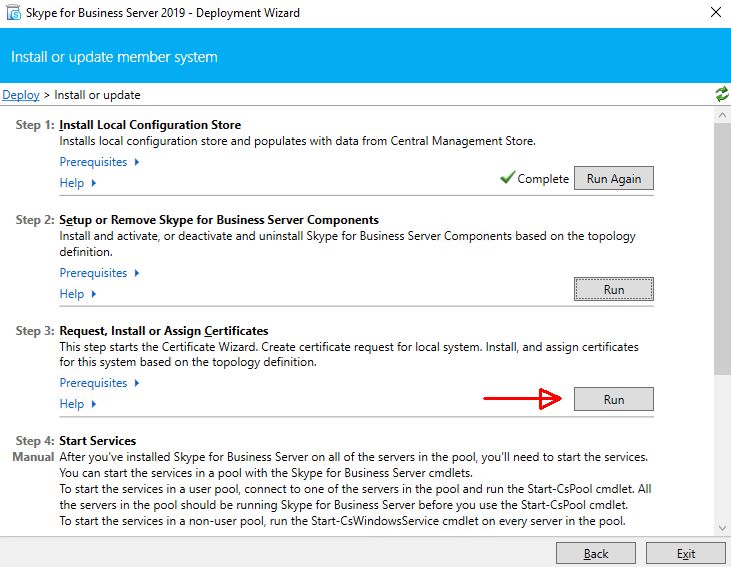
Task: Click the green refresh icon
Action: click(x=722, y=94)
